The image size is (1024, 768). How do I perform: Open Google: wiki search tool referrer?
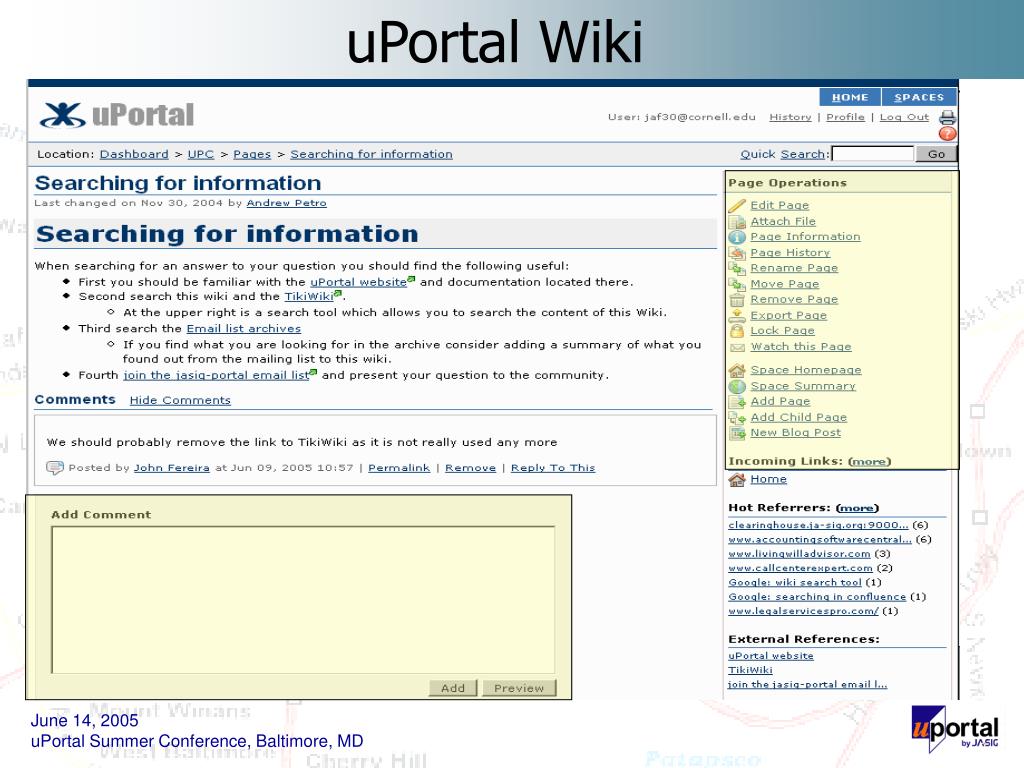tap(795, 583)
